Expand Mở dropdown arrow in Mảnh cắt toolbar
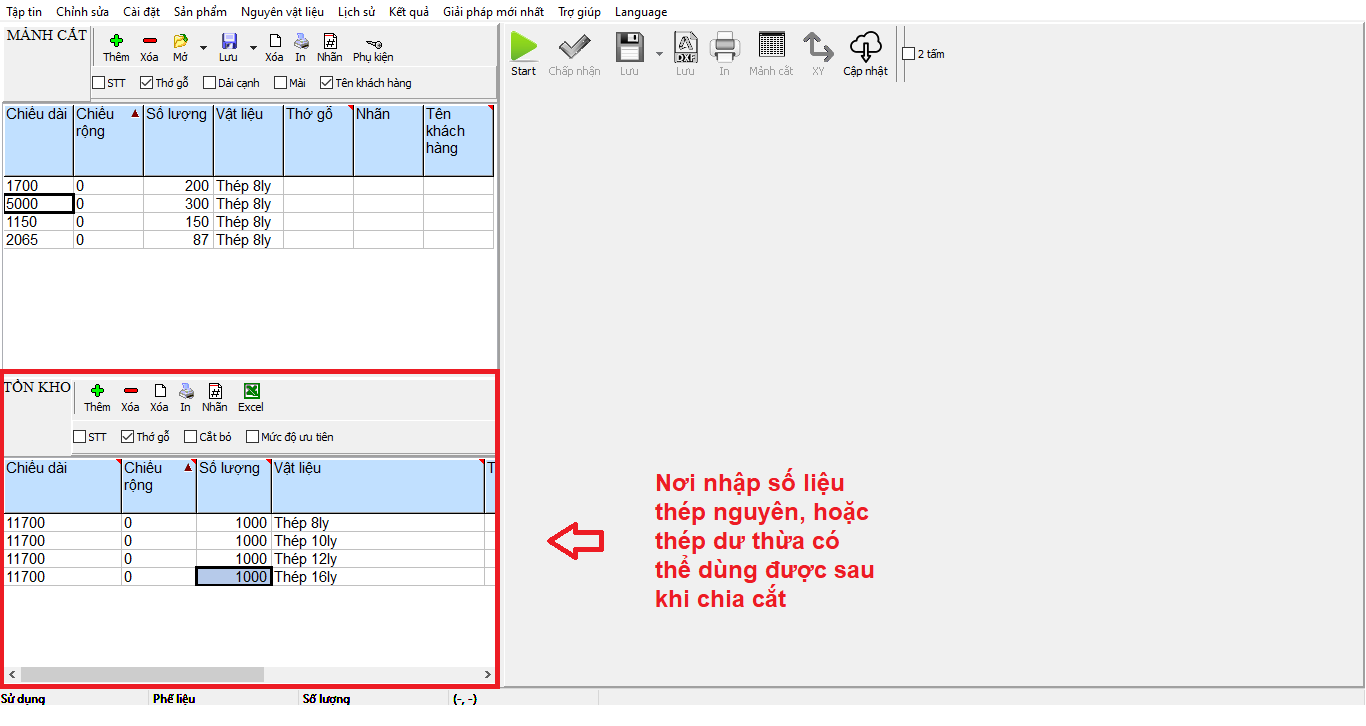Image resolution: width=1366 pixels, height=726 pixels. [203, 47]
